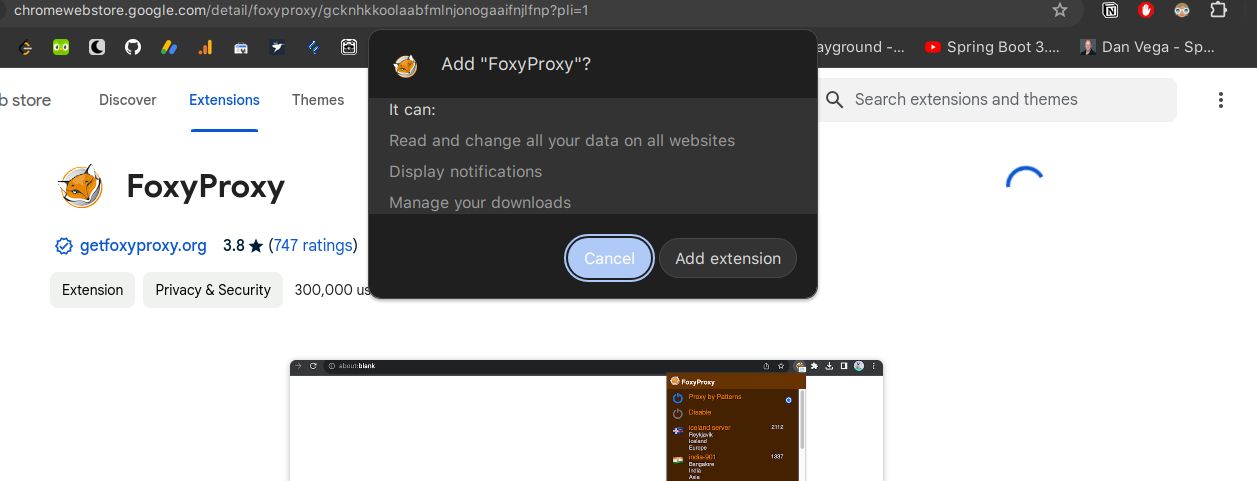Open the GitHub bookmark icon

point(133,47)
